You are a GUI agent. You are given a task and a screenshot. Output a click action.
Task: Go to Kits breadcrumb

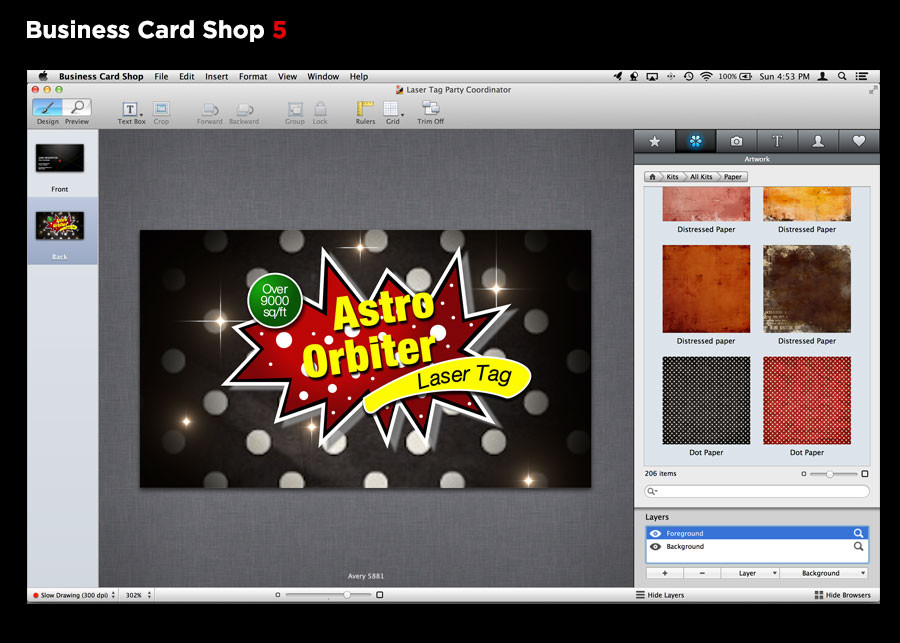coord(672,177)
